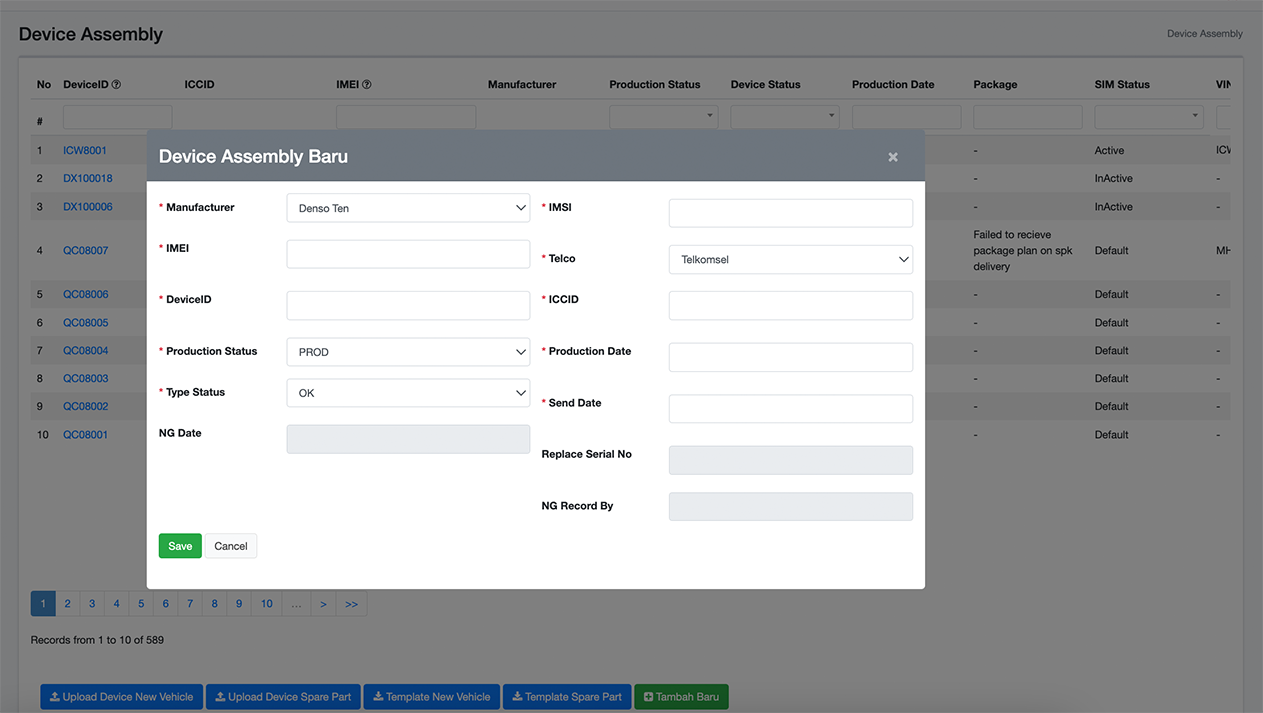Expand the Telco dropdown set to Telkomsel
Viewport: 1263px width, 713px height.
[x=790, y=259]
